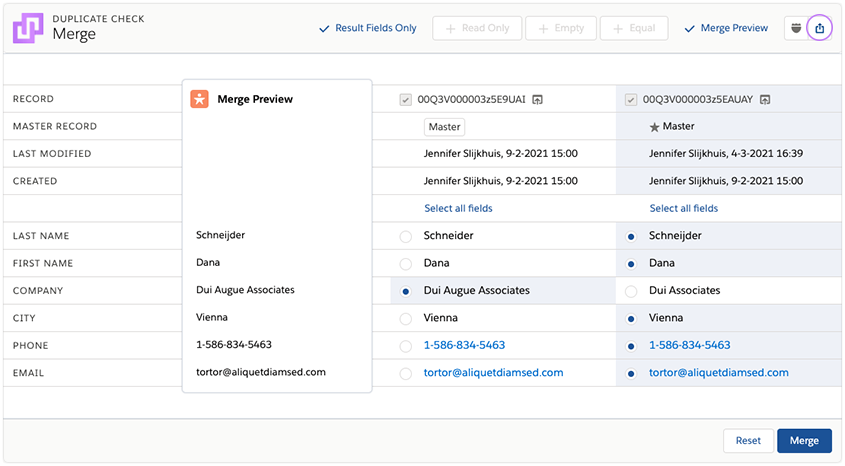Screen dimensions: 845x466
Task: Click record ID 00Q3V000003z5E9UAI text
Action: click(472, 100)
